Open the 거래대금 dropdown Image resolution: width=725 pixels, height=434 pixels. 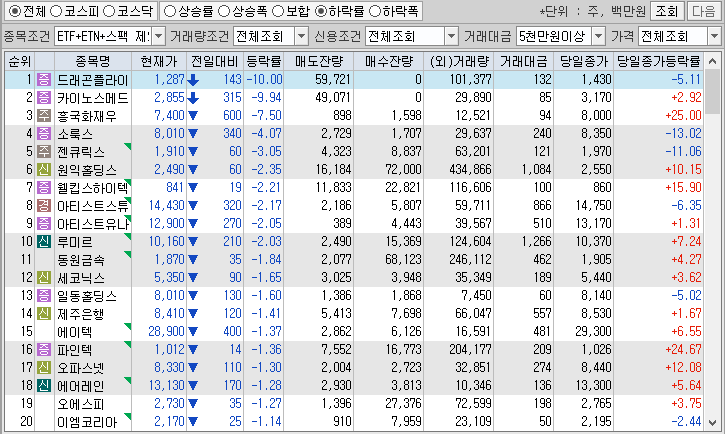pos(598,36)
